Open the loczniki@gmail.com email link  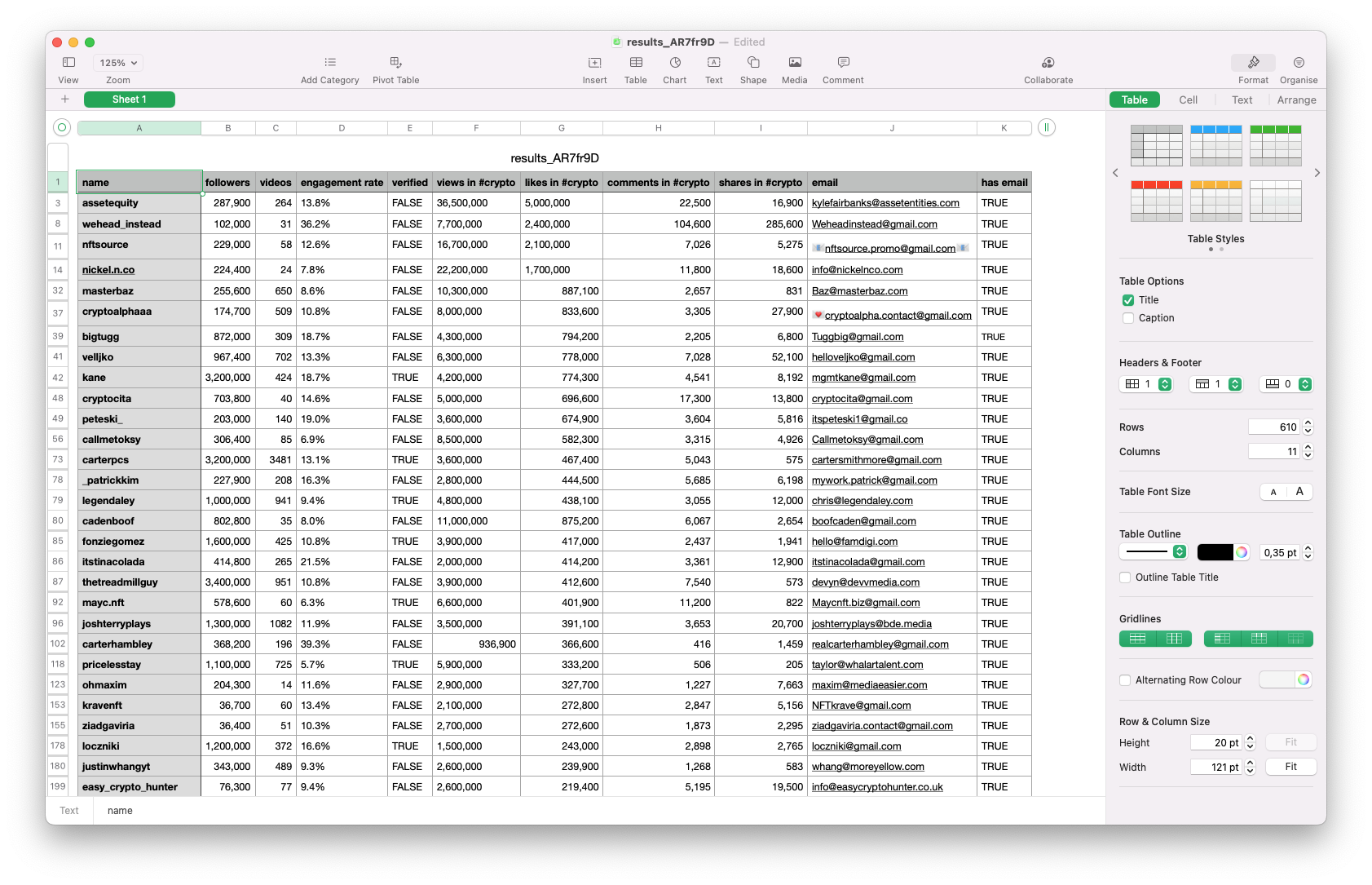(856, 746)
